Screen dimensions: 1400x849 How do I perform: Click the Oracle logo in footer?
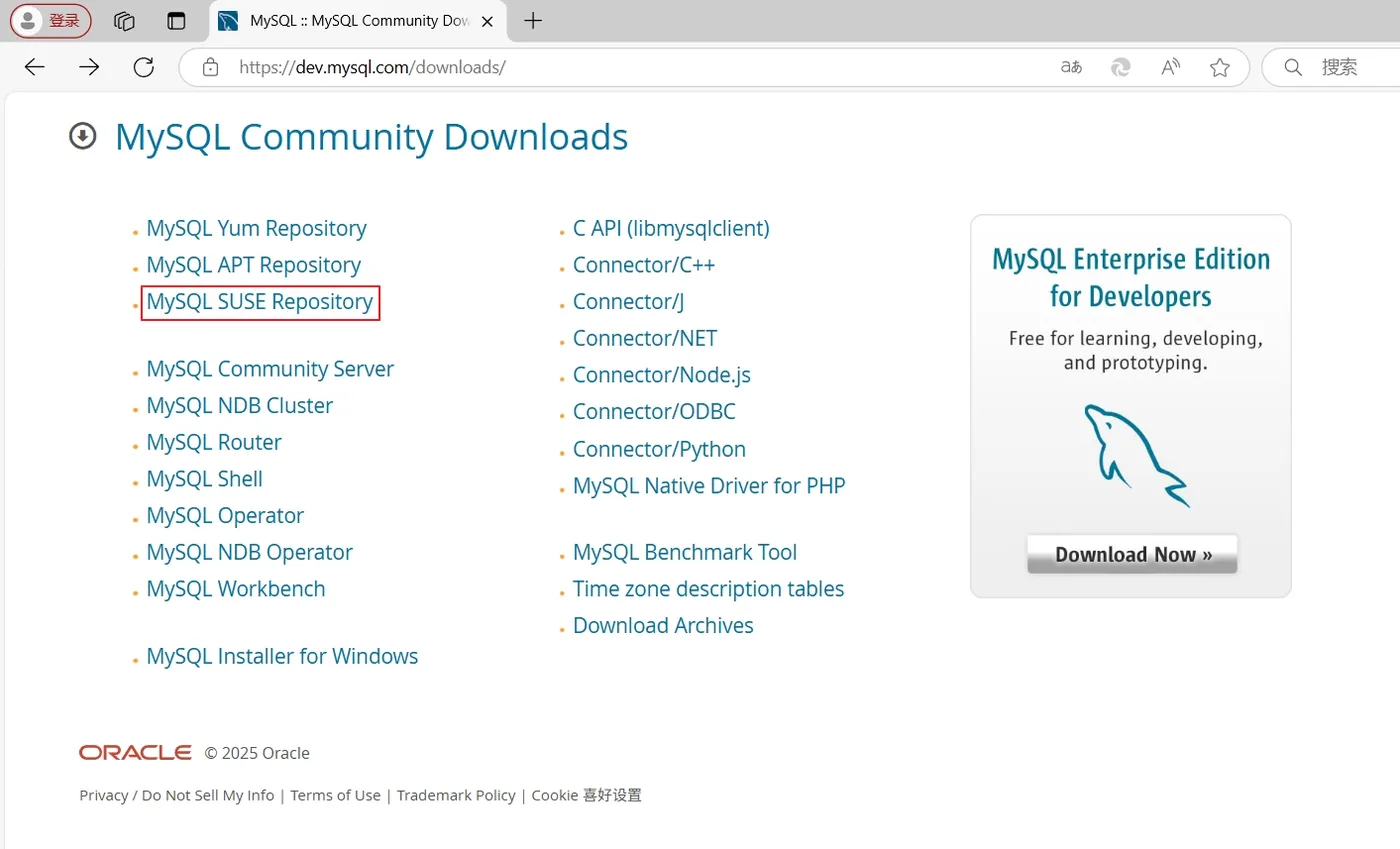[136, 753]
